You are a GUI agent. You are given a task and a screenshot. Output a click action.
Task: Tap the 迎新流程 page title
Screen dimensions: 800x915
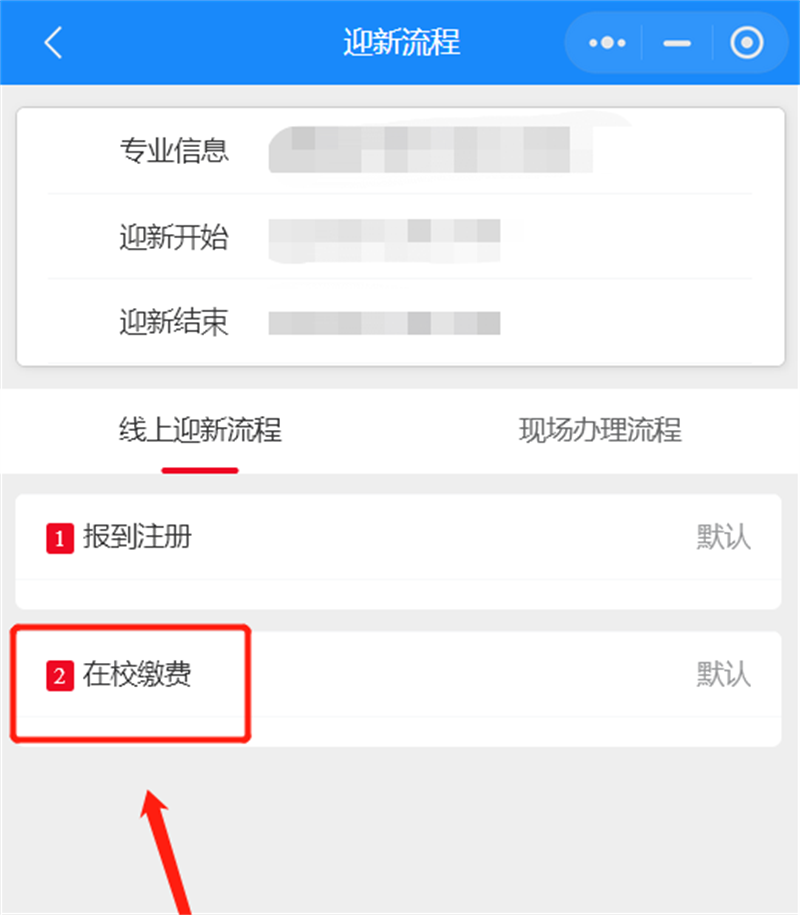401,42
